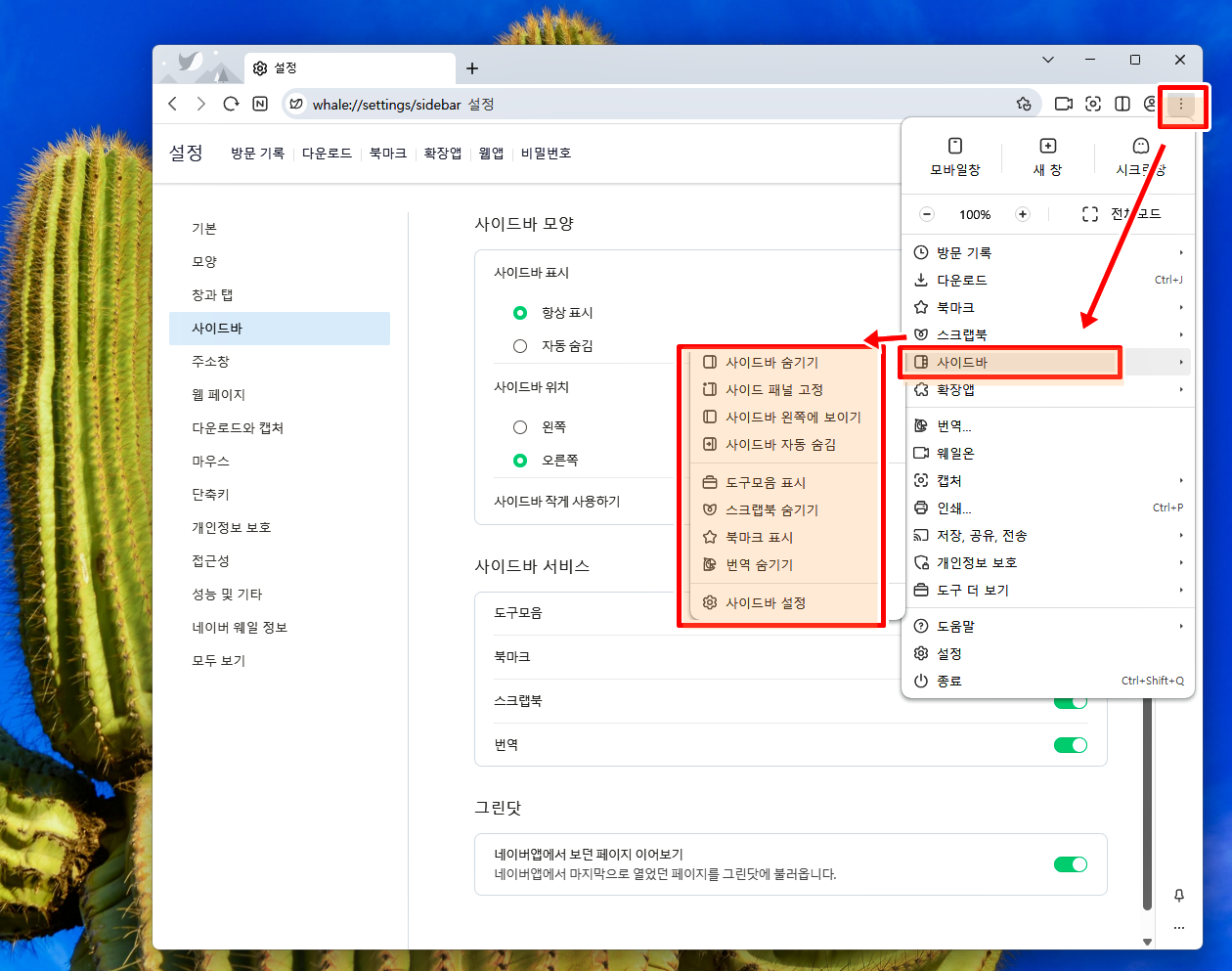Click 북마크 표시 in sidebar submenu
The width and height of the screenshot is (1232, 971).
click(x=786, y=537)
